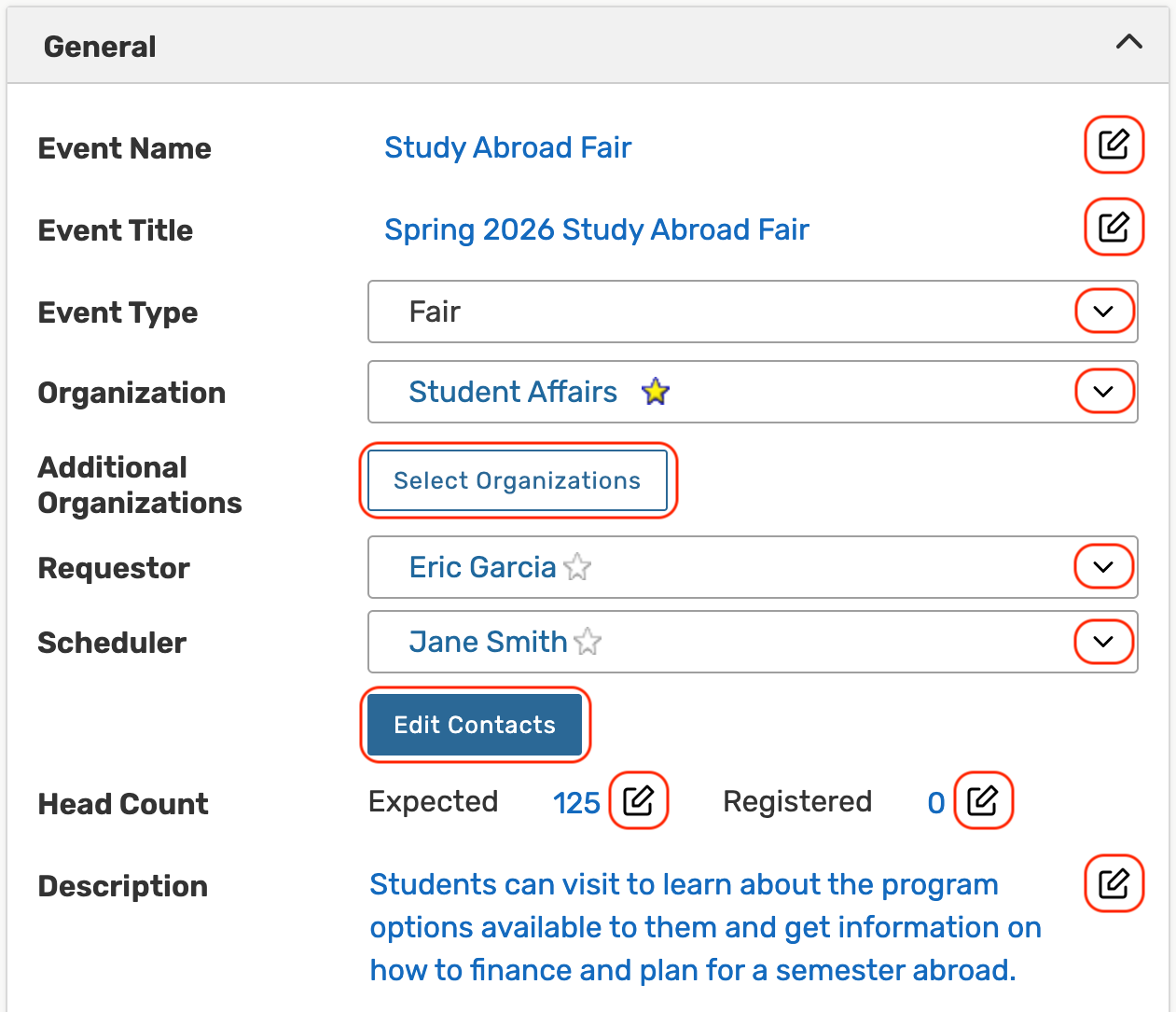Click the Student Affairs organization link
The image size is (1176, 1012).
(513, 392)
